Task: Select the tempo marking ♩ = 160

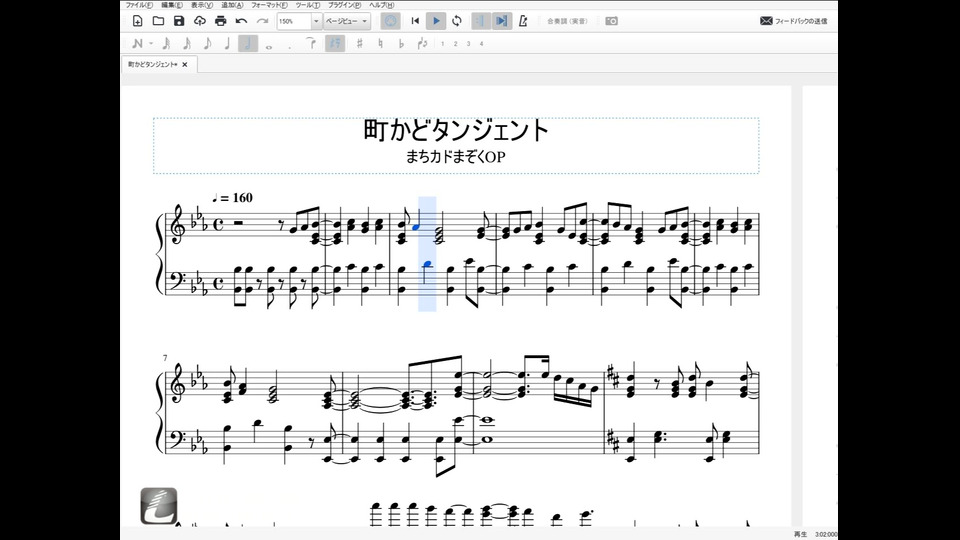Action: pyautogui.click(x=232, y=198)
